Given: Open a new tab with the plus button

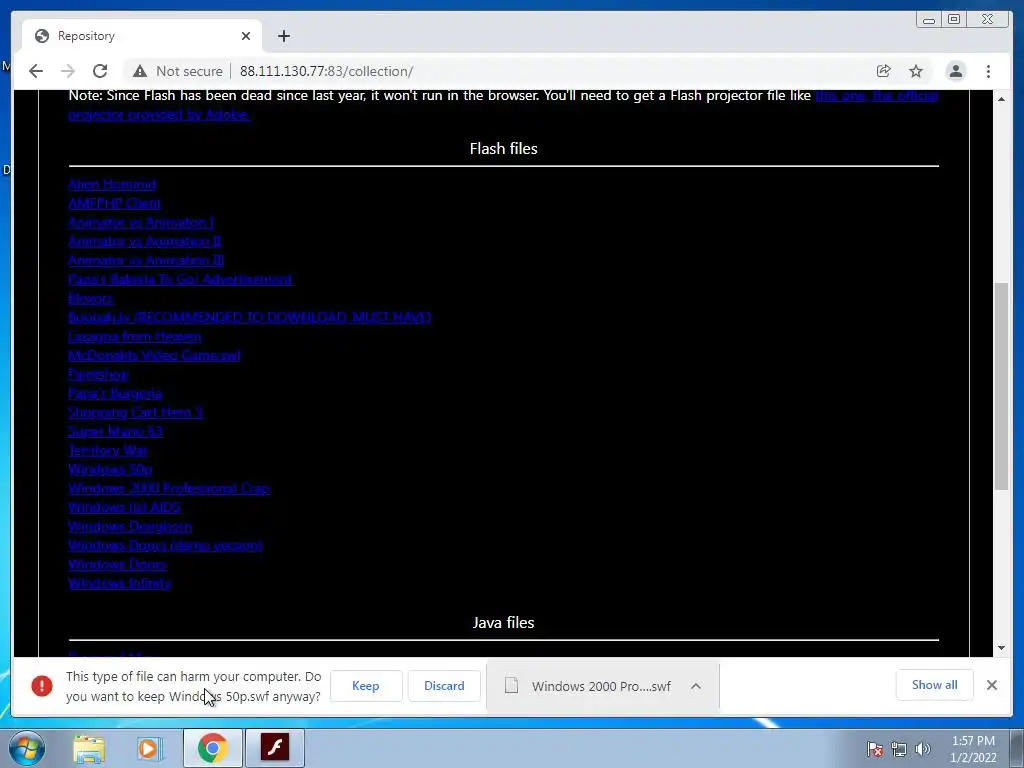Looking at the screenshot, I should point(283,36).
